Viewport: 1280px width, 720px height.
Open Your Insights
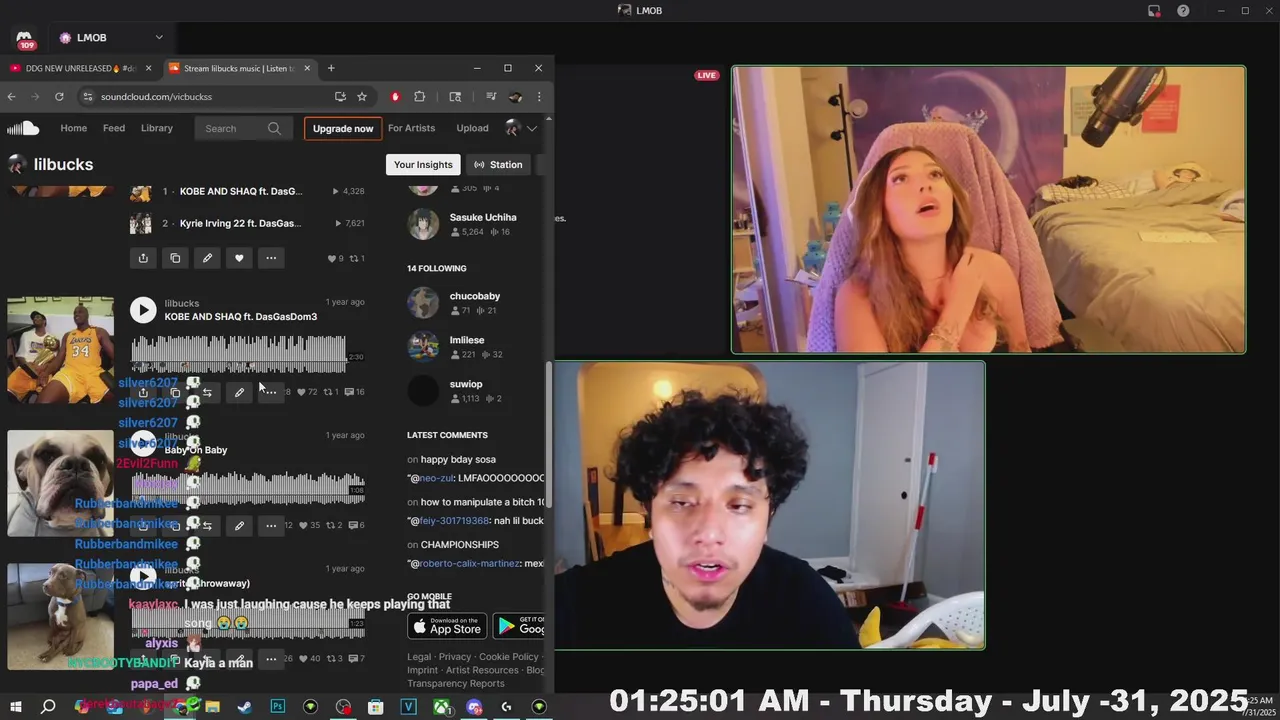pyautogui.click(x=423, y=164)
